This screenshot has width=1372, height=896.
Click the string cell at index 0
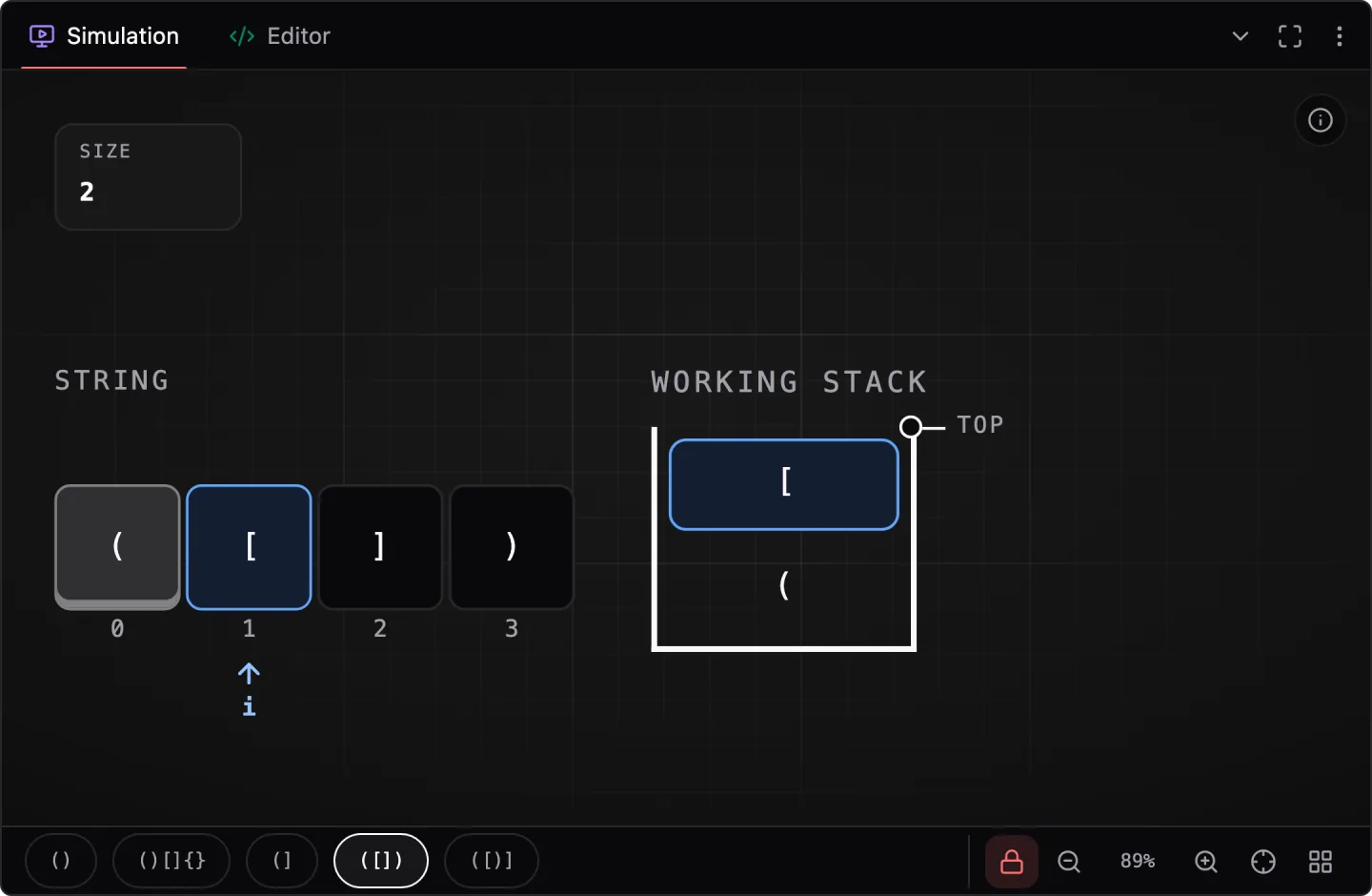pyautogui.click(x=117, y=547)
